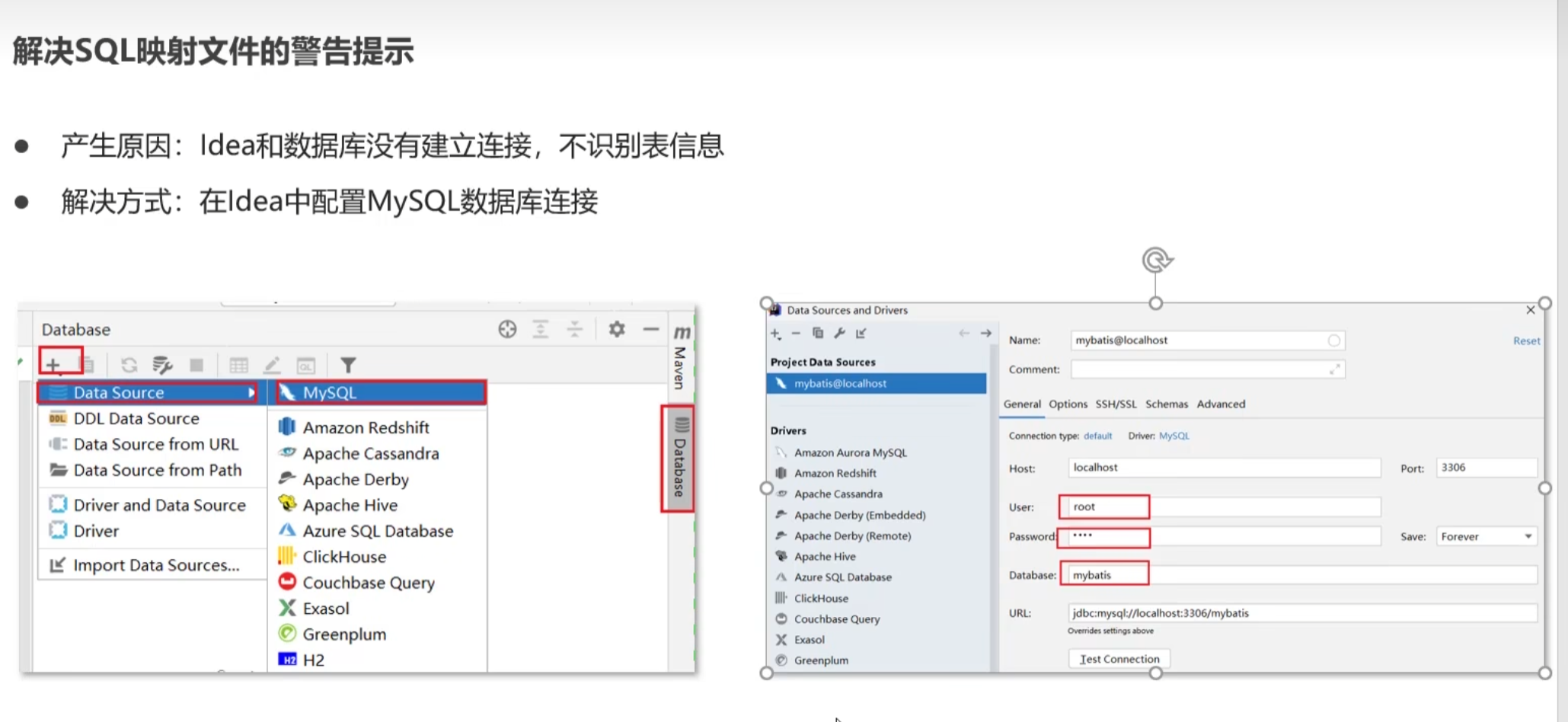This screenshot has height=722, width=1568.
Task: Select MySQL from data source list
Action: 381,393
